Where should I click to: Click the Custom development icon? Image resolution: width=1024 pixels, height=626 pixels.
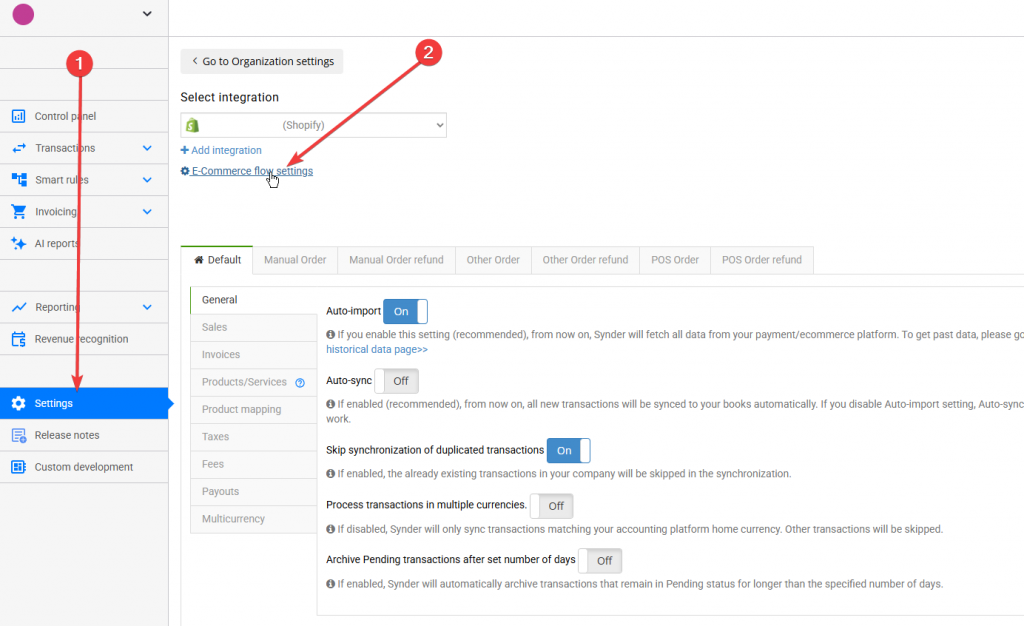point(18,467)
